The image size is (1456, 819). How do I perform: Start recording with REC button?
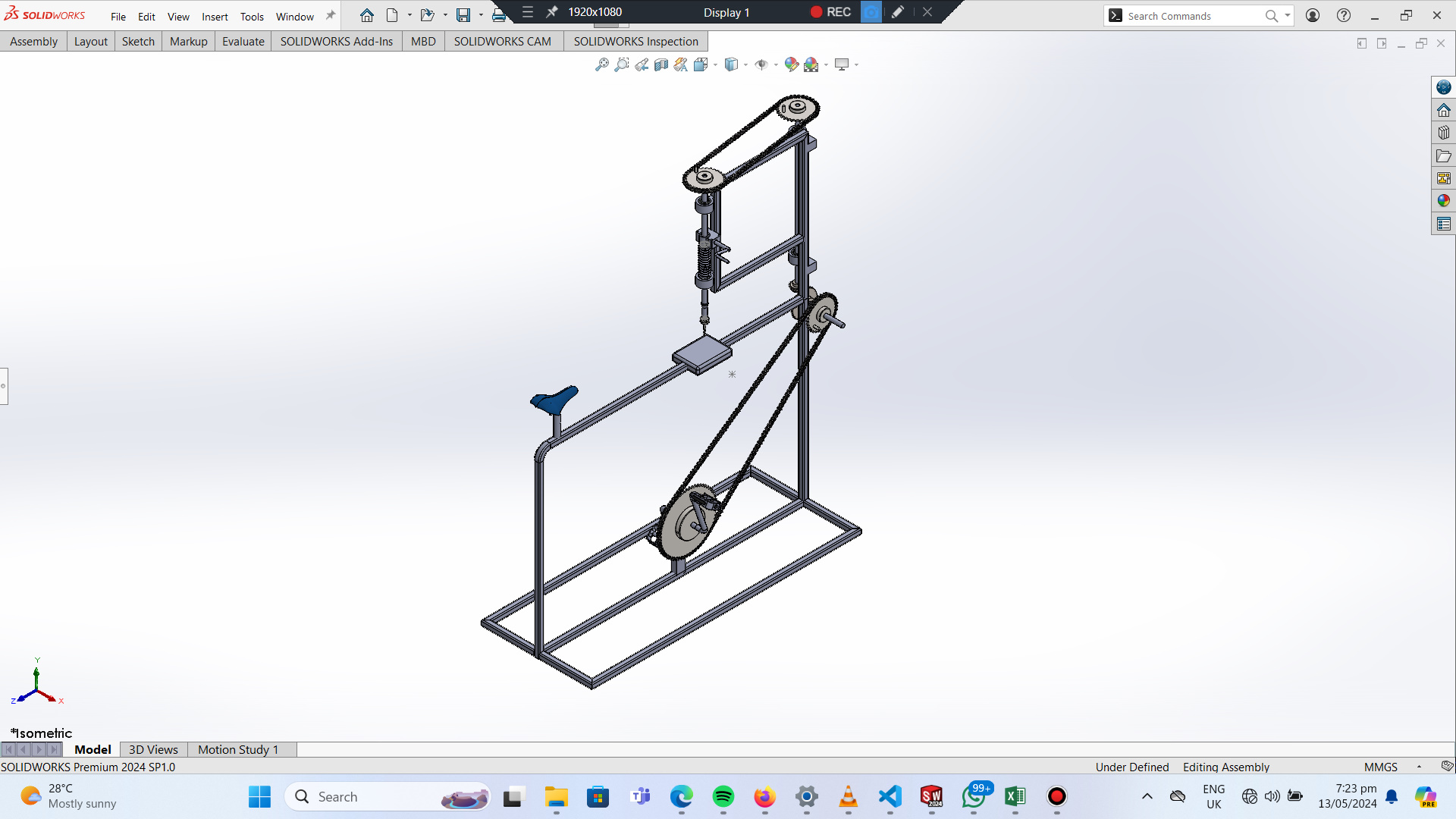(830, 12)
